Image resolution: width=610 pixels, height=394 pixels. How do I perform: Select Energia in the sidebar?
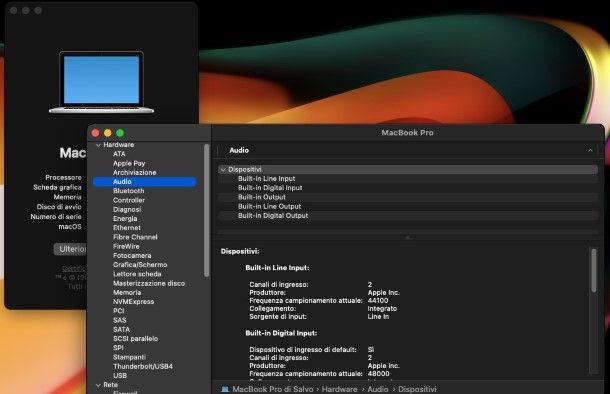[x=125, y=219]
